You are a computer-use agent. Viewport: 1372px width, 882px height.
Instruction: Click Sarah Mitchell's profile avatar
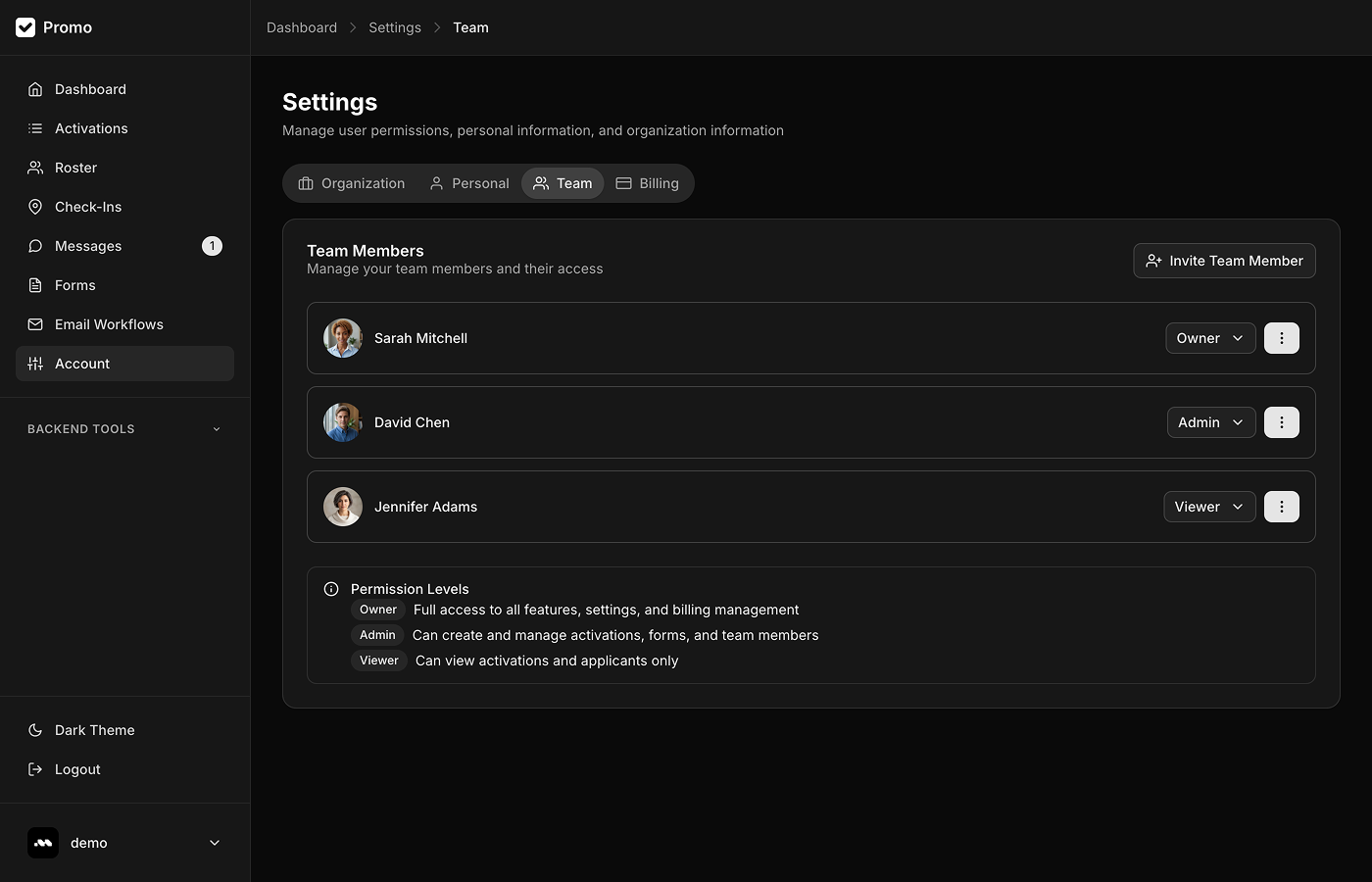[343, 338]
